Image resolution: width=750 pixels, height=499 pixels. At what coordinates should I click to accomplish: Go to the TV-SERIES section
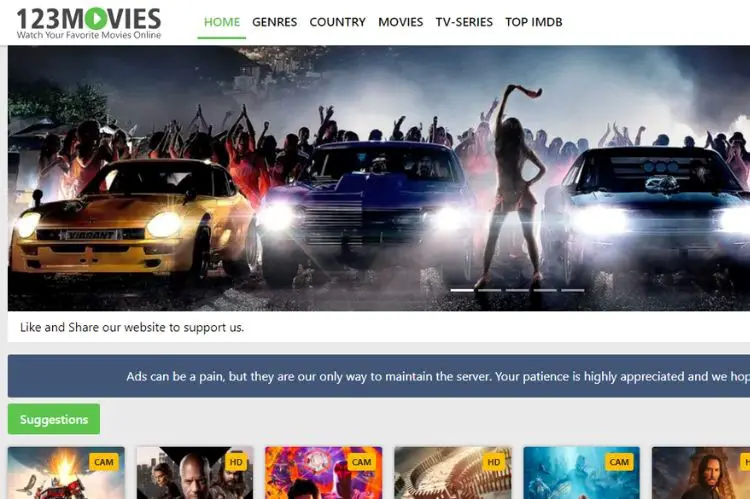coord(464,22)
